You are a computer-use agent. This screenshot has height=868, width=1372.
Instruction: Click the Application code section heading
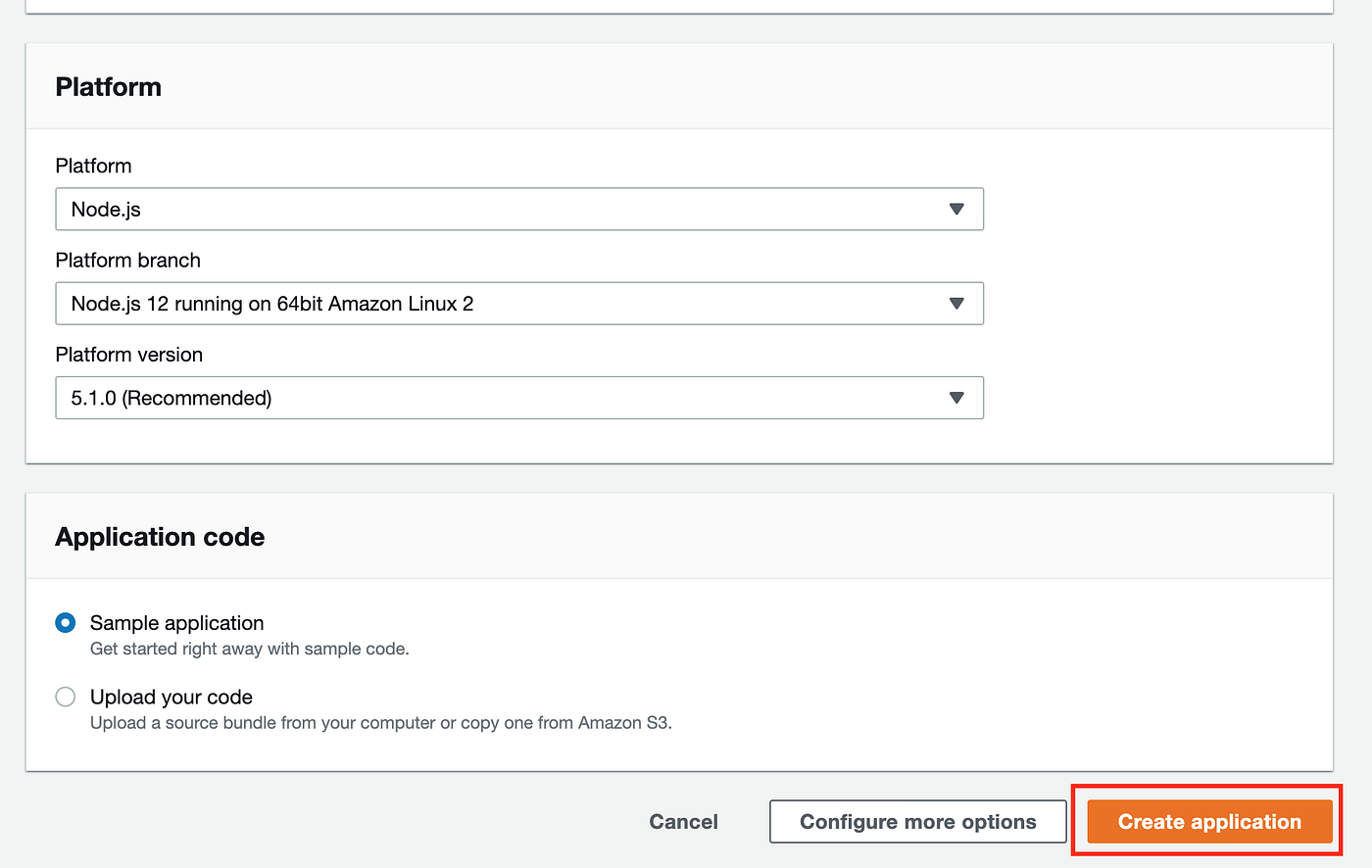(x=160, y=537)
